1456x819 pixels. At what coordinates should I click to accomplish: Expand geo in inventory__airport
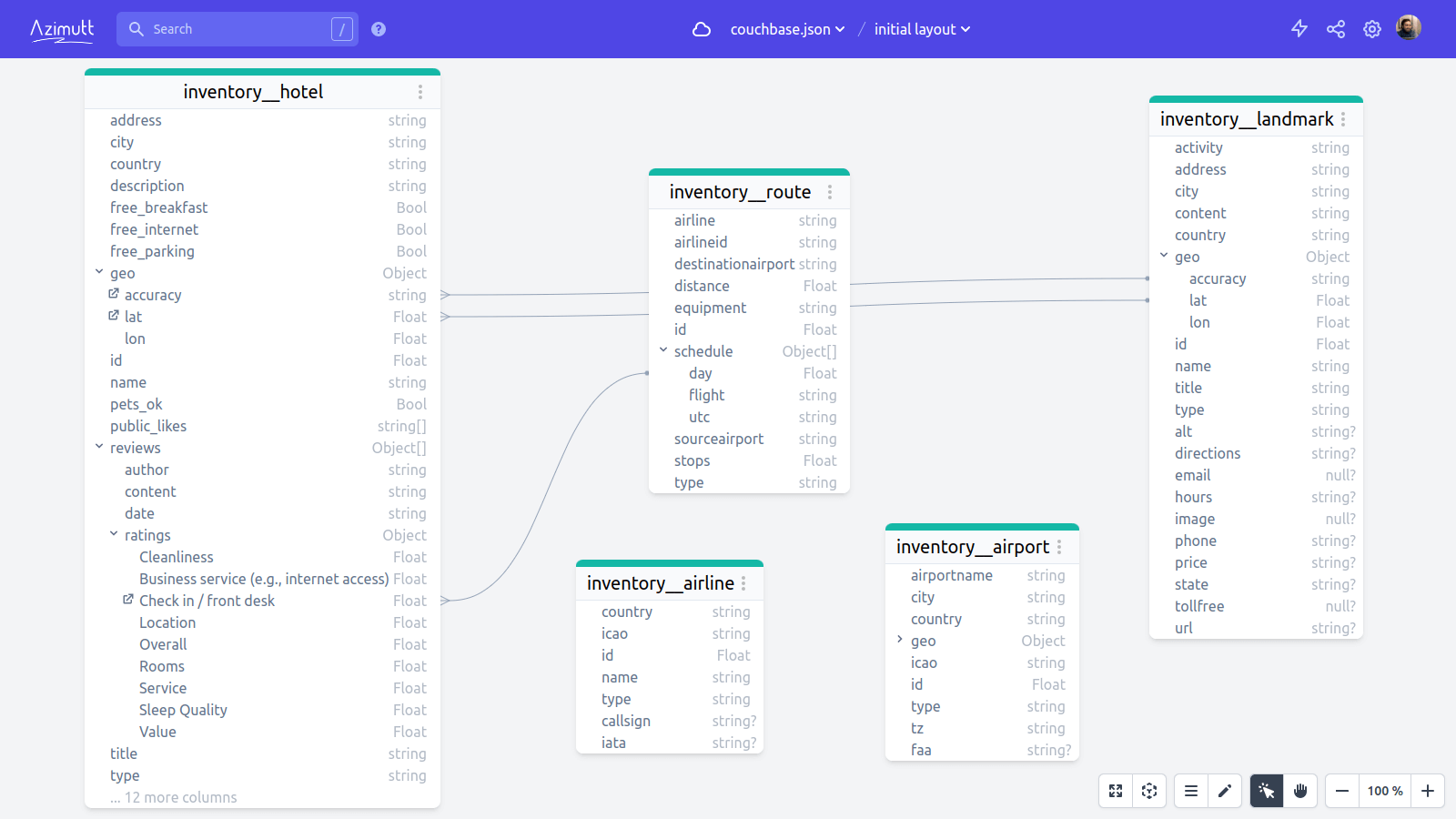click(x=900, y=641)
